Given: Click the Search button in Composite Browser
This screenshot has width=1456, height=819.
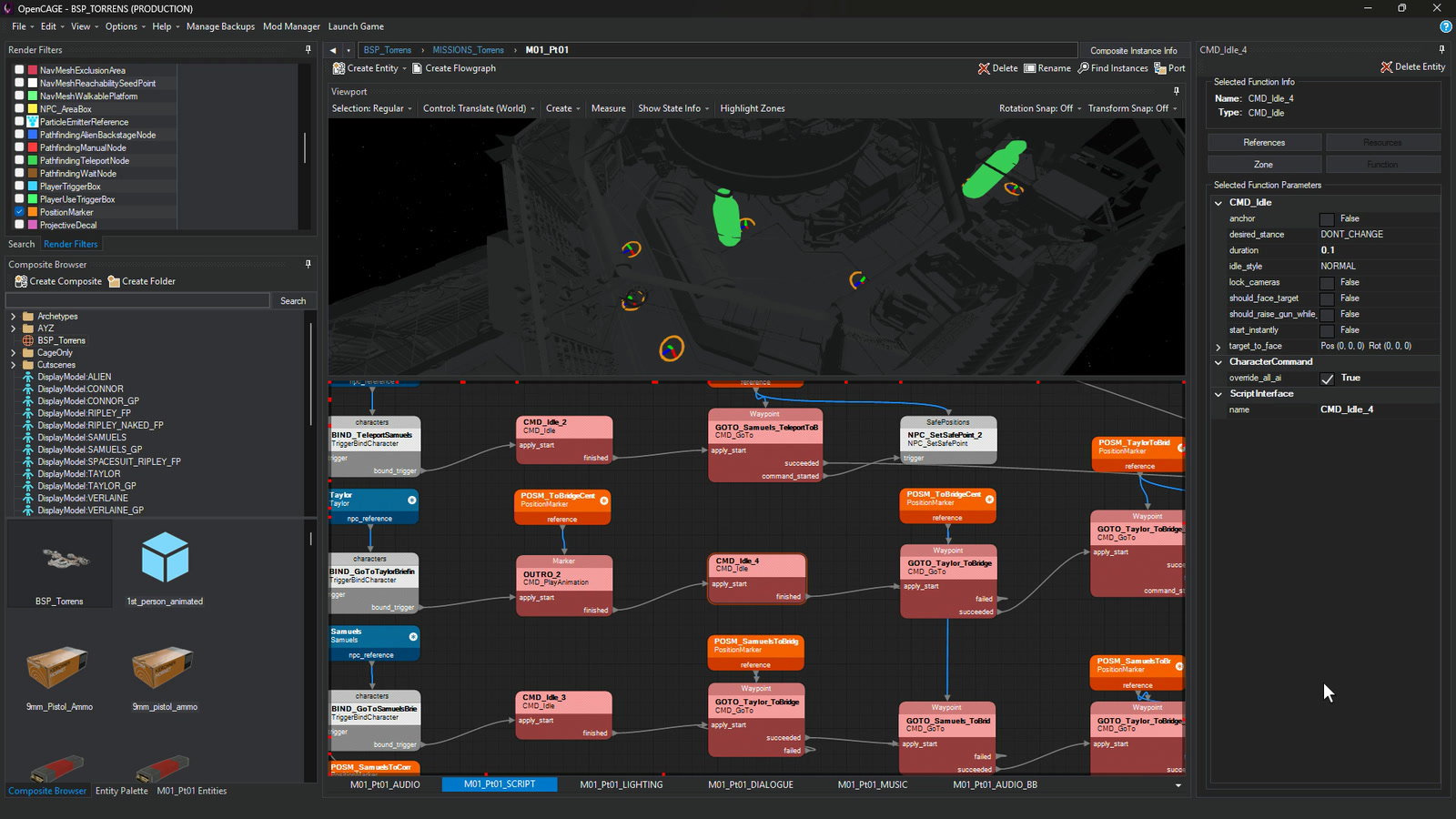Looking at the screenshot, I should 293,300.
